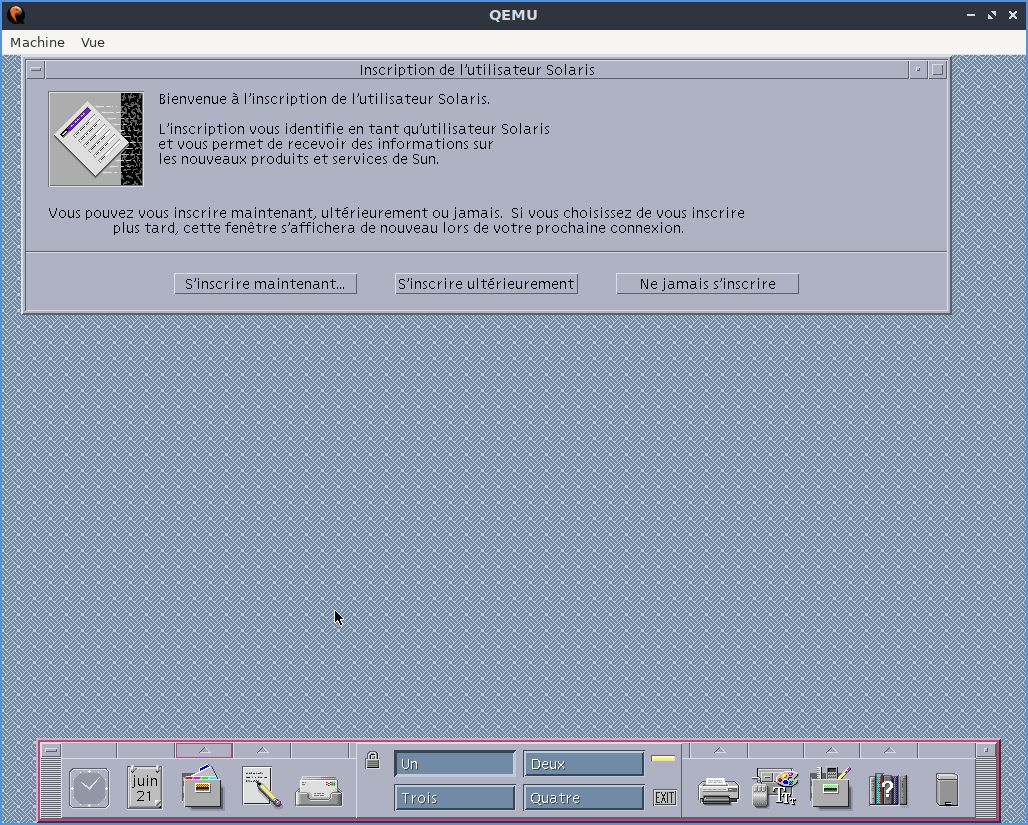Viewport: 1028px width, 825px height.
Task: Open the Printer icon on front panel
Action: (719, 790)
